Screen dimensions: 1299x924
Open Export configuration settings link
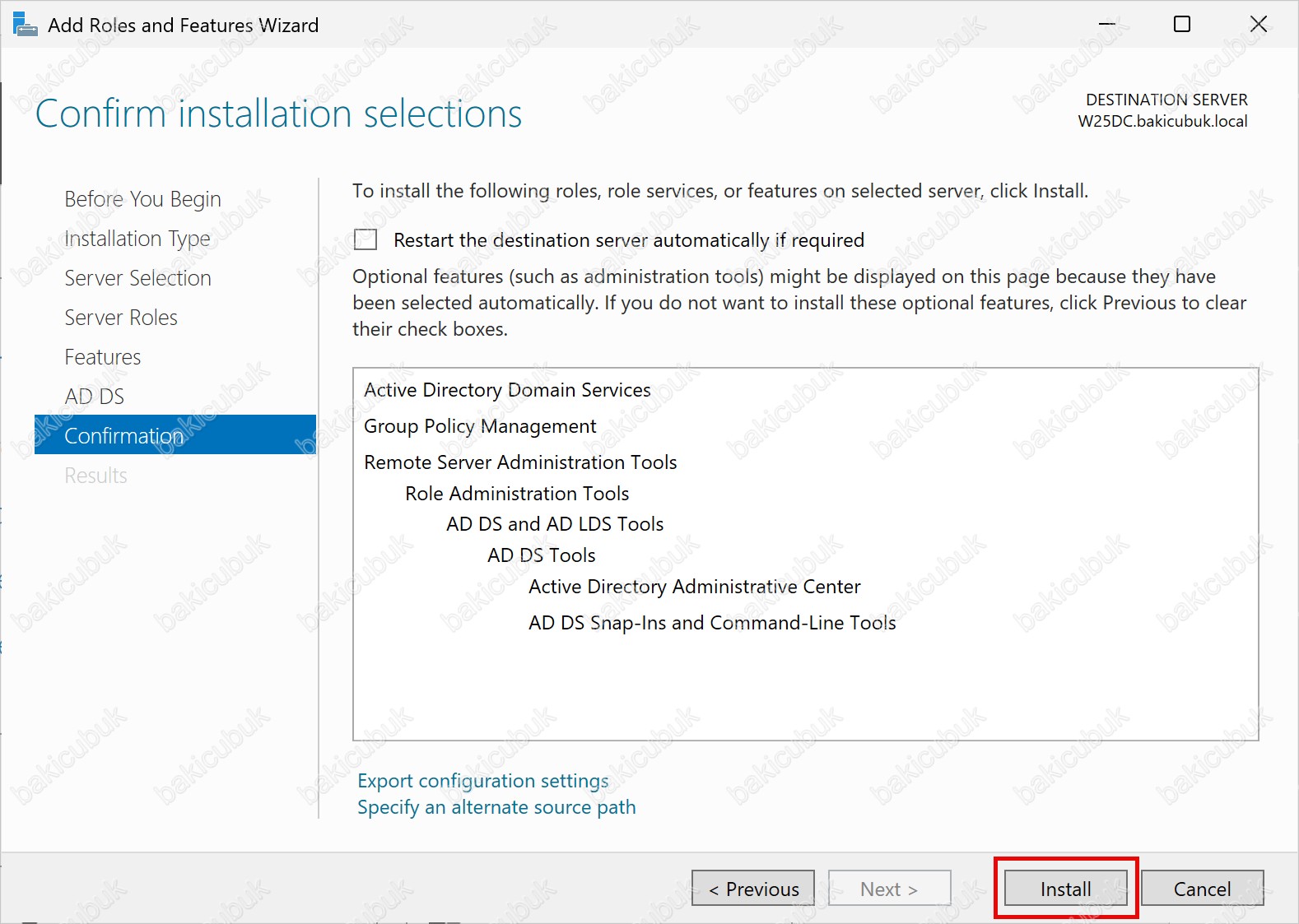tap(483, 781)
